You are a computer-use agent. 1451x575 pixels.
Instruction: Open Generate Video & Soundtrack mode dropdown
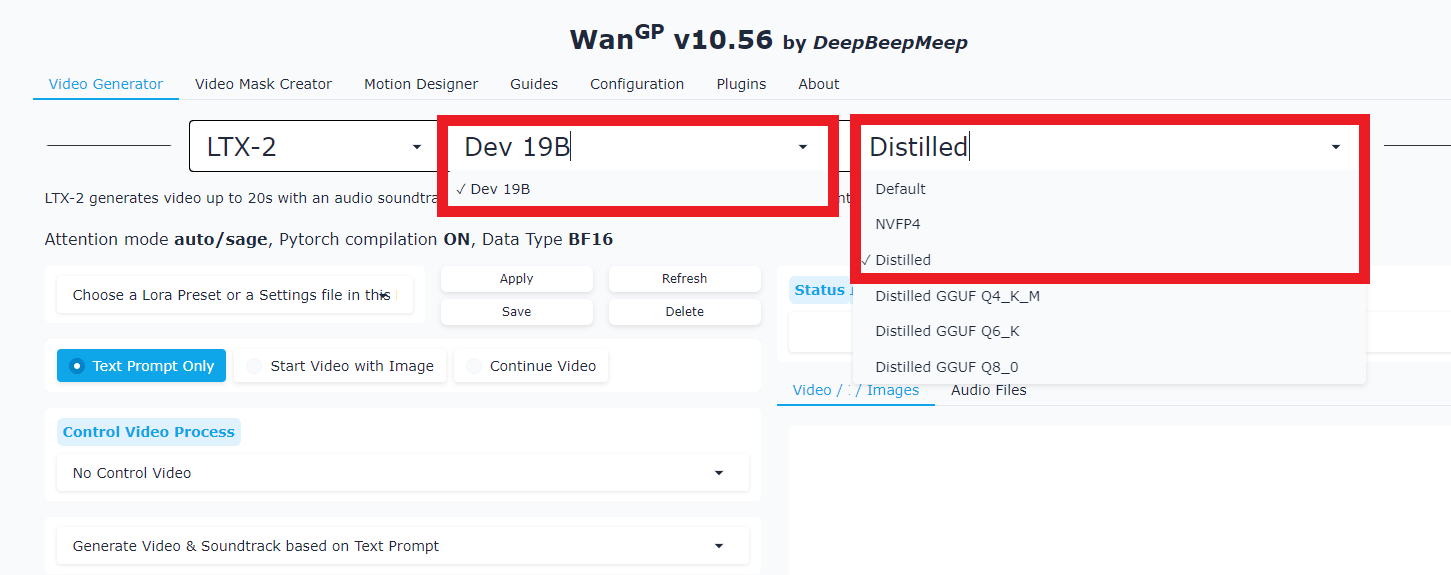403,546
